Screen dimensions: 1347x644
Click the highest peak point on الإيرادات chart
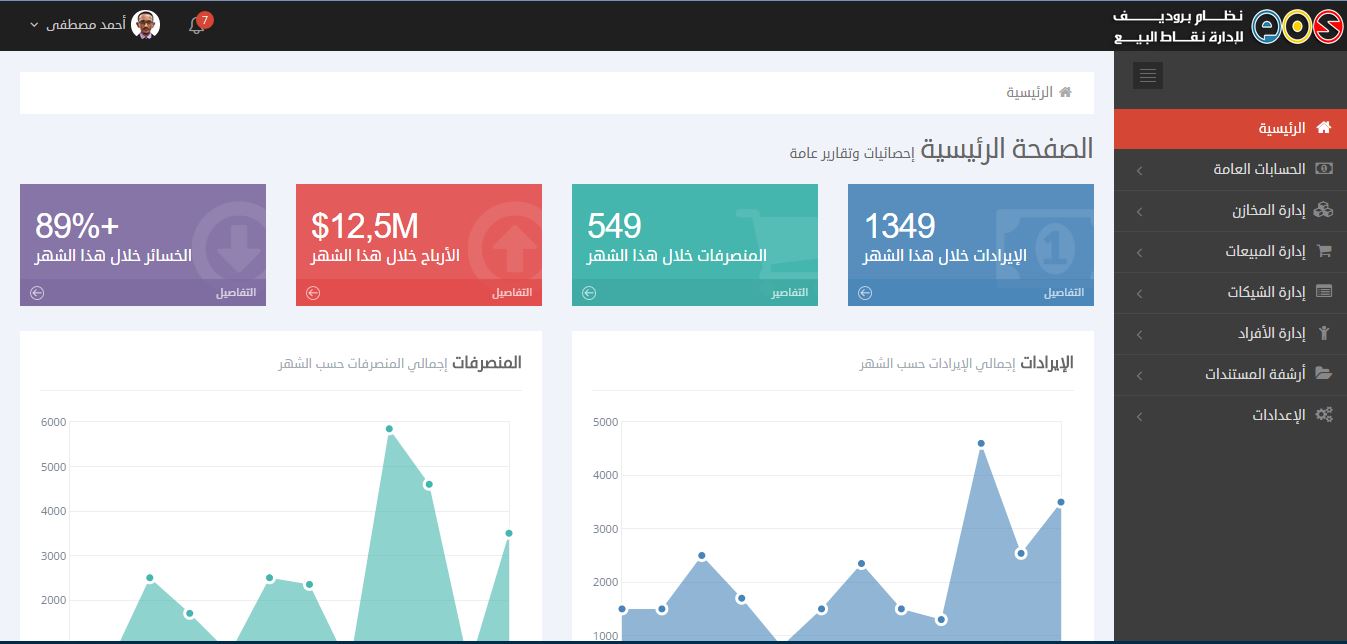tap(981, 443)
